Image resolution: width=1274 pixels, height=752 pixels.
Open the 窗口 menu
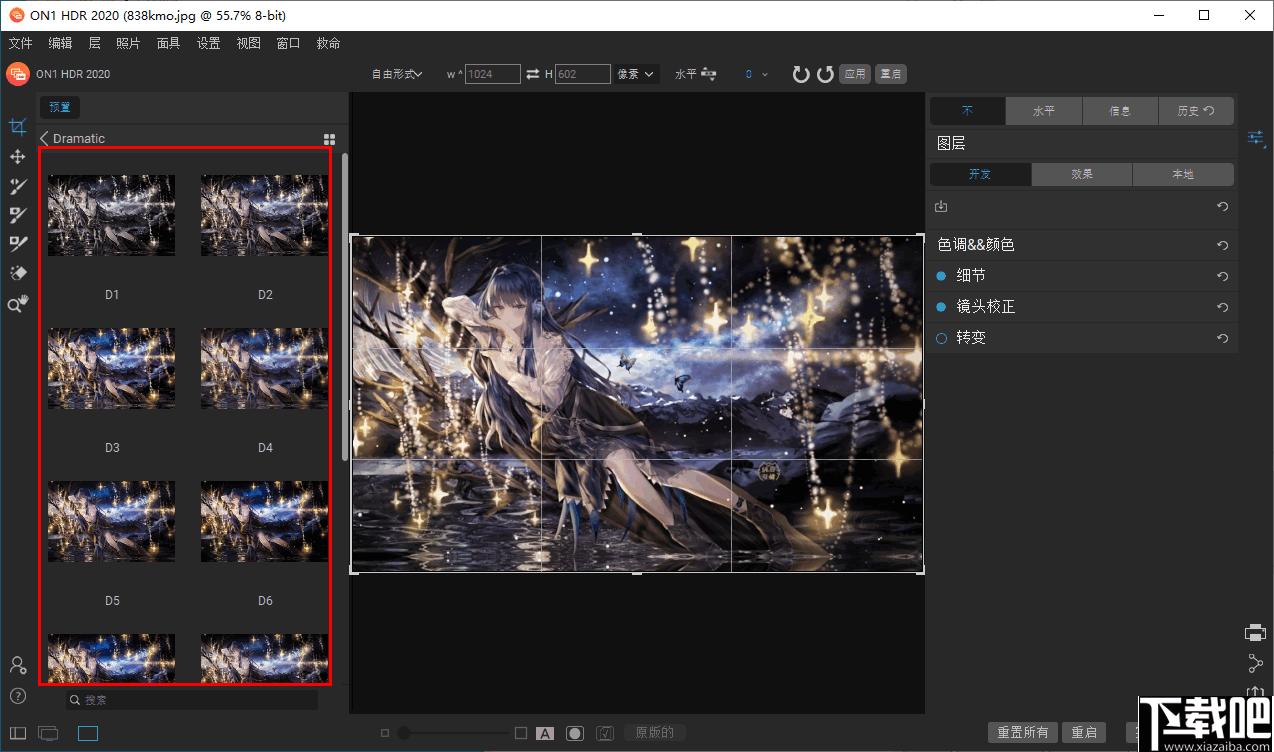point(288,43)
